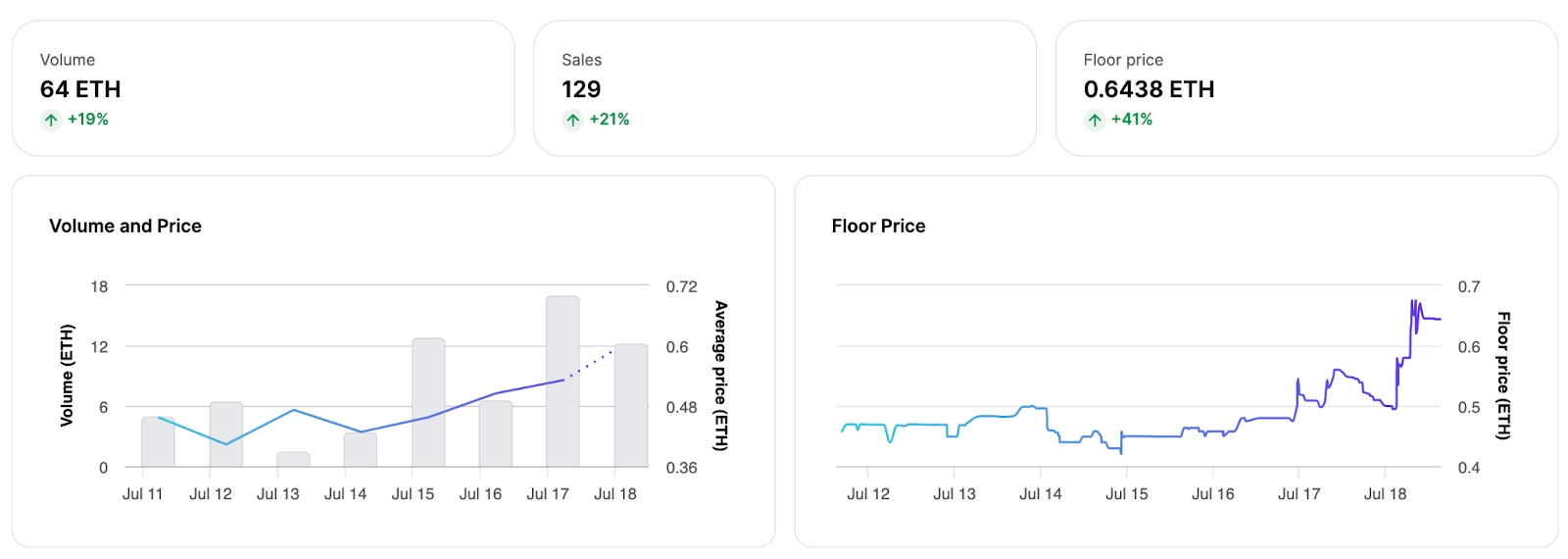
Task: Click the small Jul 13 volume bar
Action: point(293,459)
